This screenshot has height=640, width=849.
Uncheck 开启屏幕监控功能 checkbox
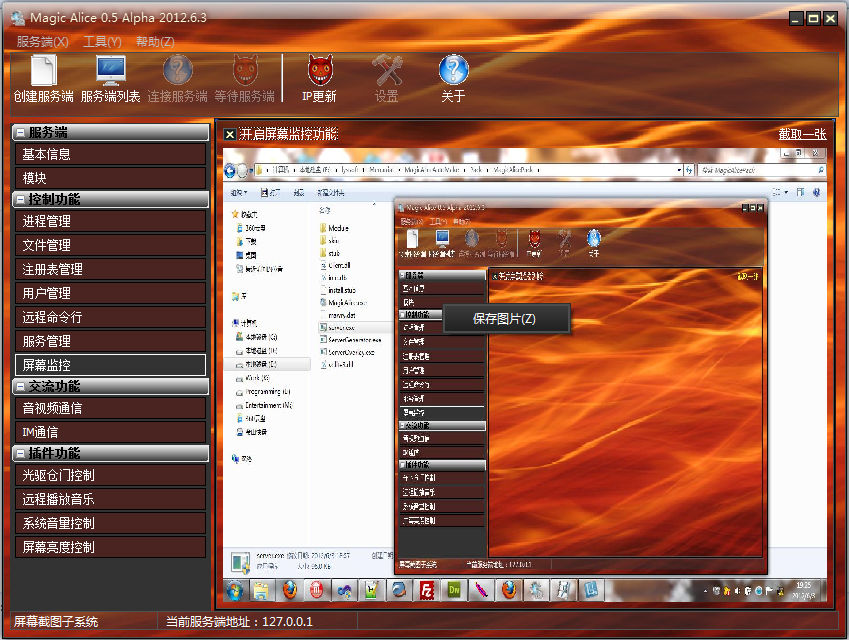click(x=230, y=134)
